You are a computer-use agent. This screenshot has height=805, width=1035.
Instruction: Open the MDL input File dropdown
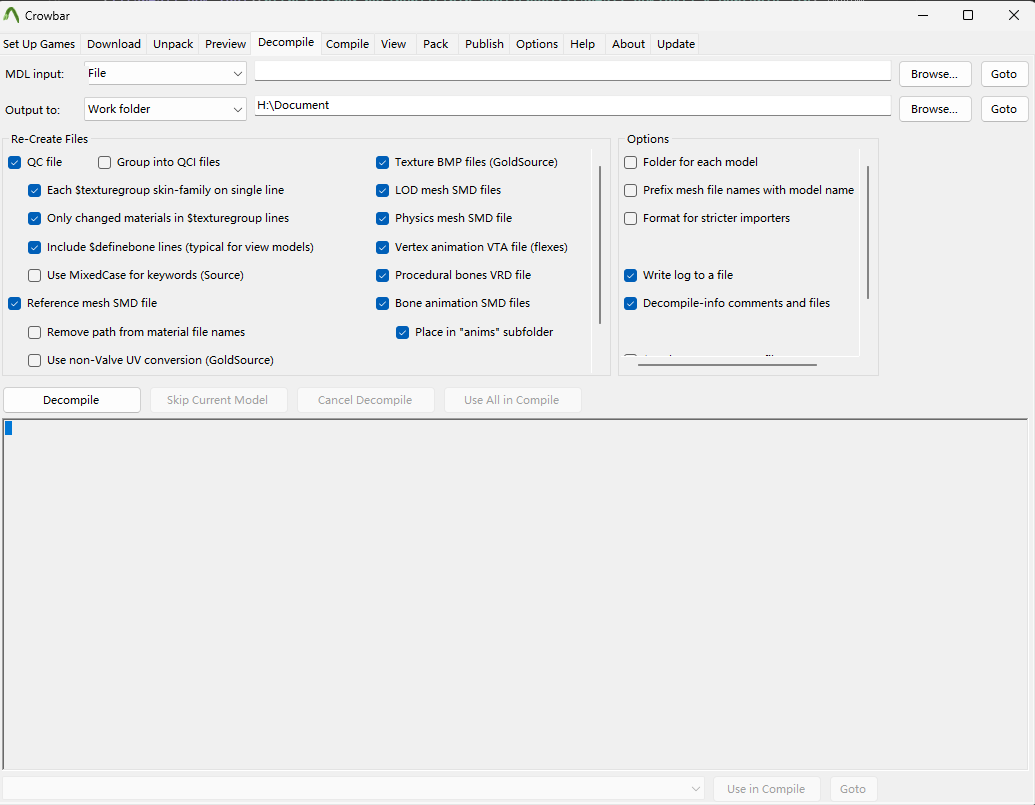pos(166,74)
